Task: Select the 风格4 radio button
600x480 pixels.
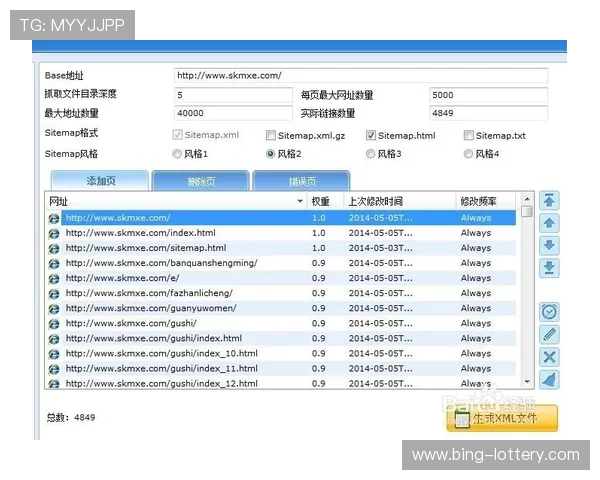Action: [x=468, y=154]
